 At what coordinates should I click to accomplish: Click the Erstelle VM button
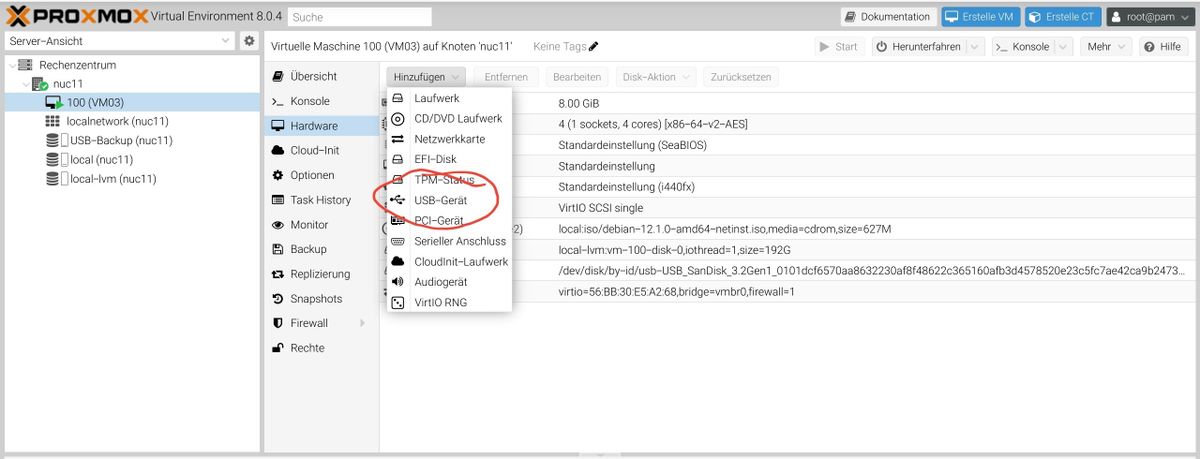[x=980, y=17]
